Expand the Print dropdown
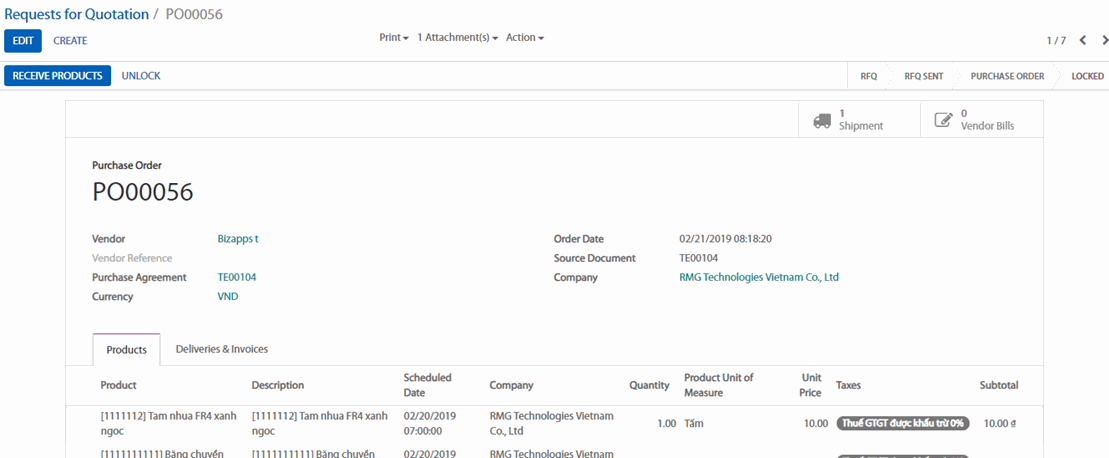 coord(394,38)
